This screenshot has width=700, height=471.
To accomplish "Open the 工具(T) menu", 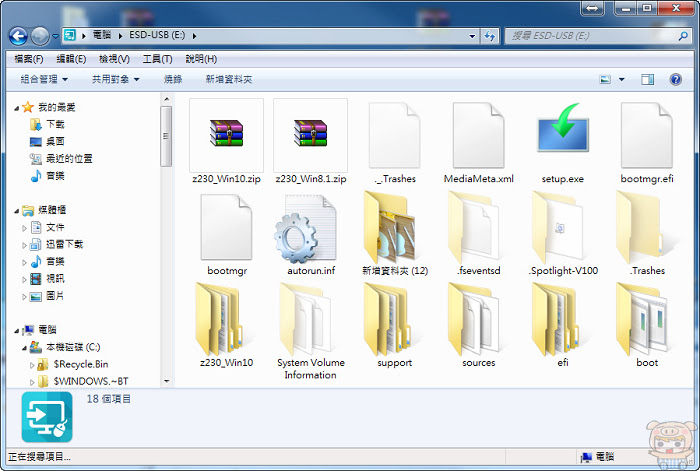I will click(158, 59).
